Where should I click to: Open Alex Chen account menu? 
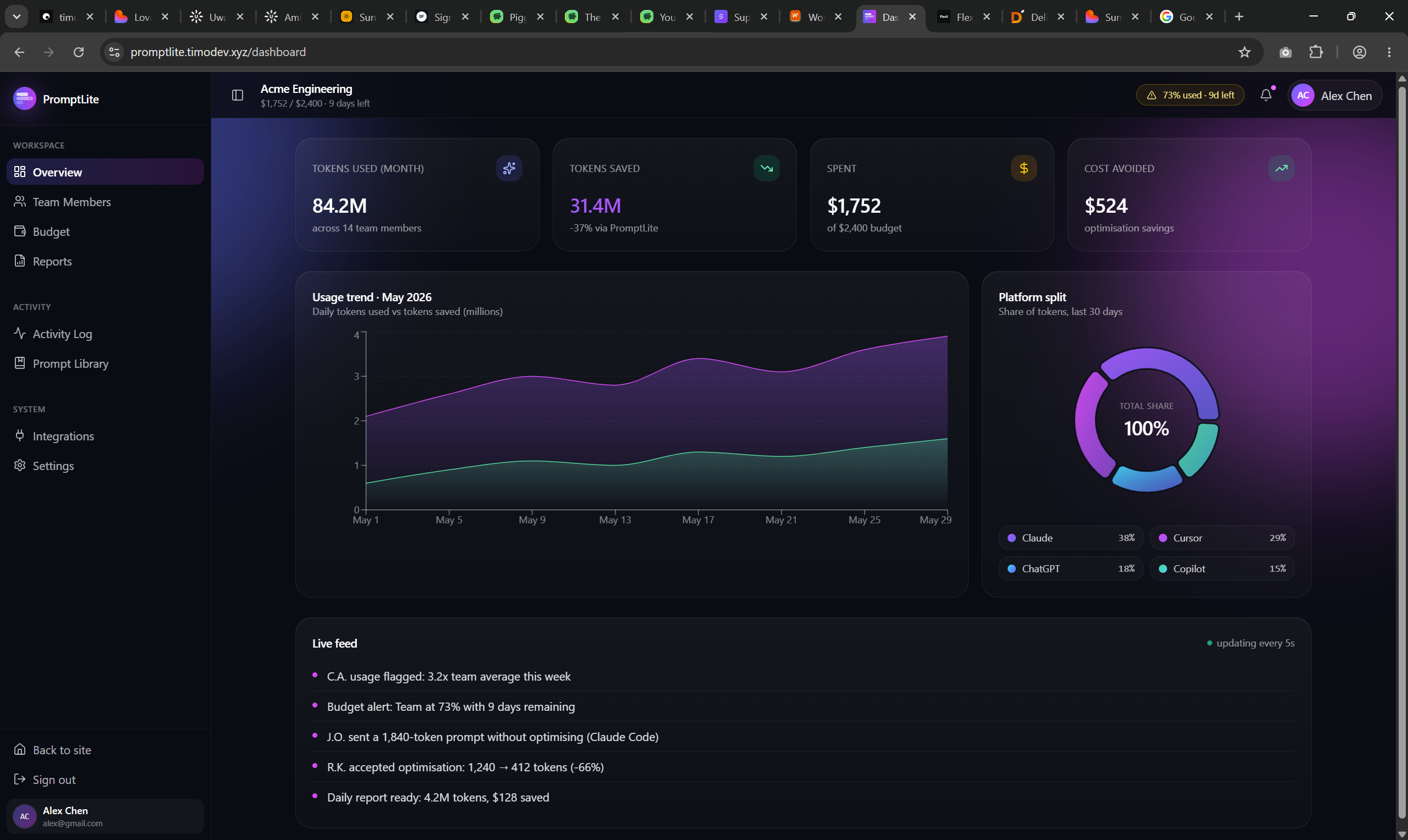point(1335,95)
